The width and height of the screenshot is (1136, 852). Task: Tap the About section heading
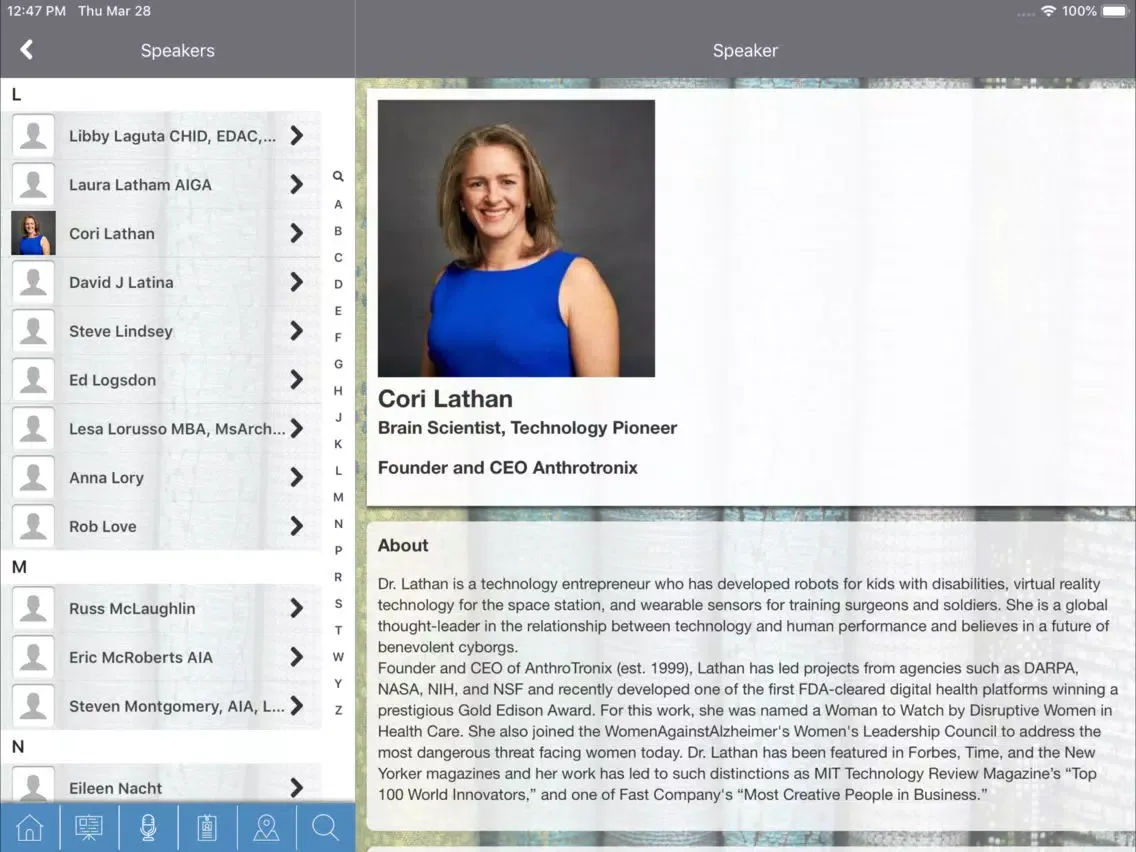click(403, 546)
